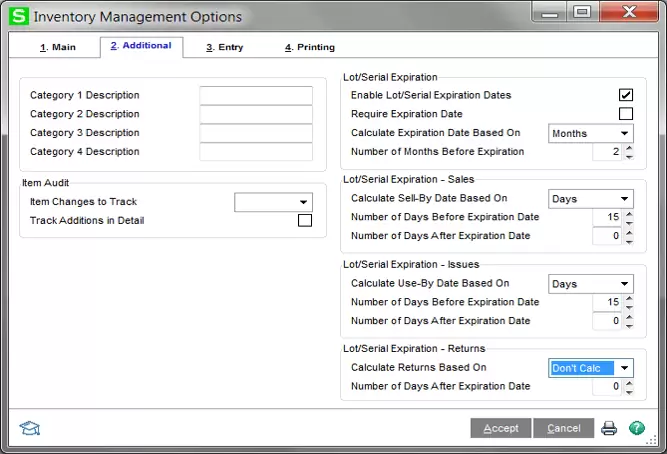
Task: Check the Require Expiration Date box
Action: tap(626, 114)
